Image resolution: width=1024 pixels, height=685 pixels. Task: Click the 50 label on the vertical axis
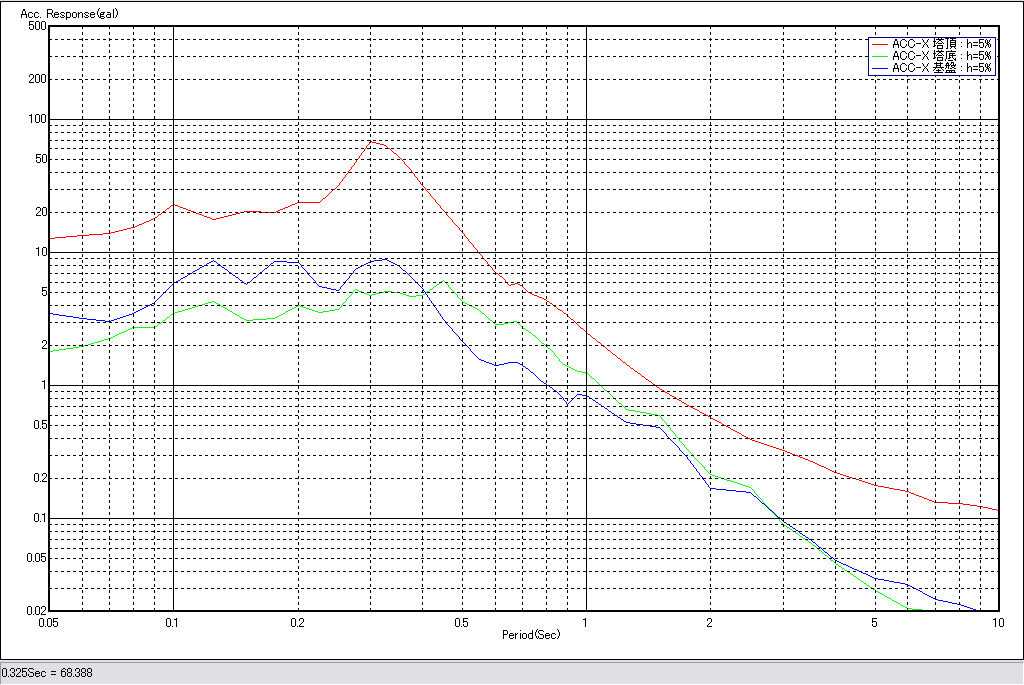pos(40,159)
